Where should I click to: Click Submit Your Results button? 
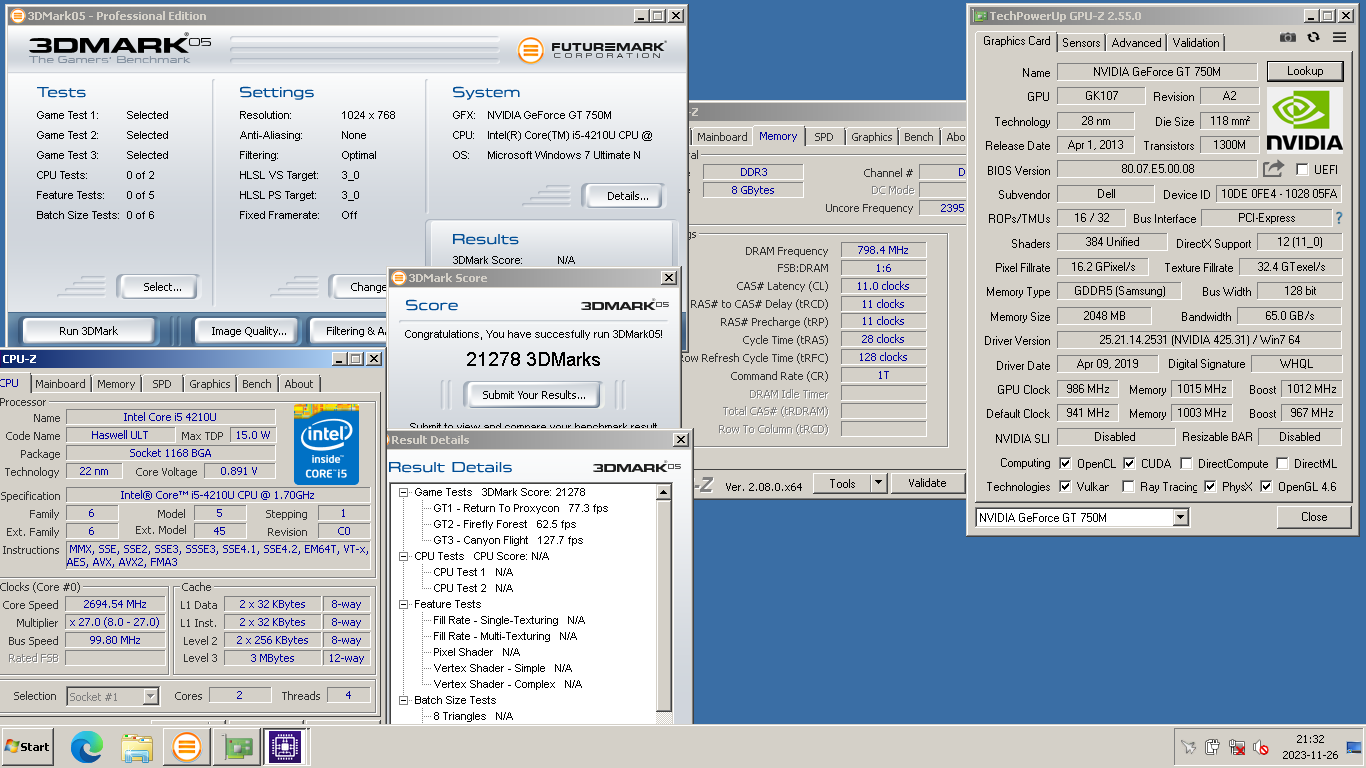coord(534,395)
